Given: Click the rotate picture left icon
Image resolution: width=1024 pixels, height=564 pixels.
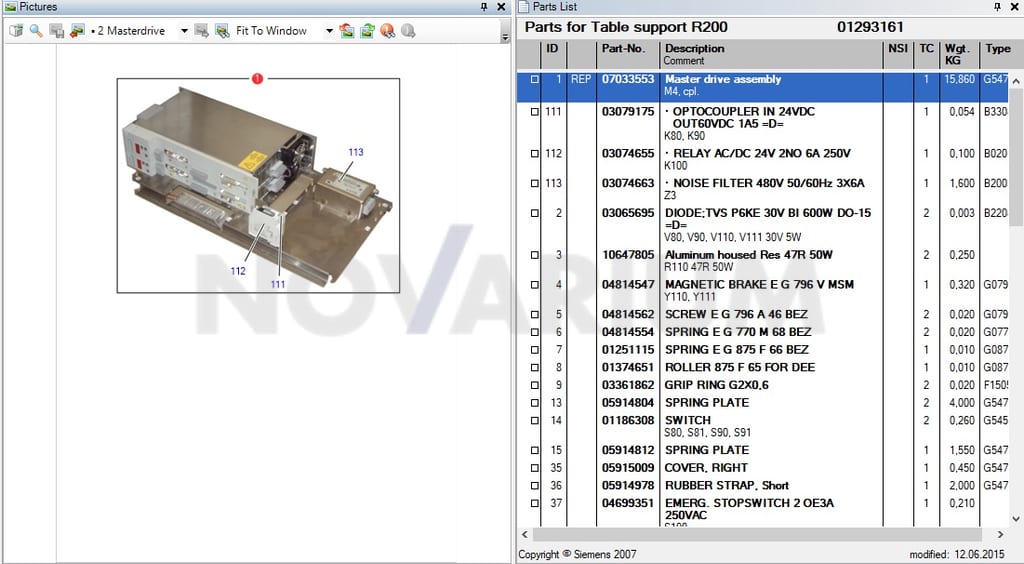Looking at the screenshot, I should coord(347,31).
